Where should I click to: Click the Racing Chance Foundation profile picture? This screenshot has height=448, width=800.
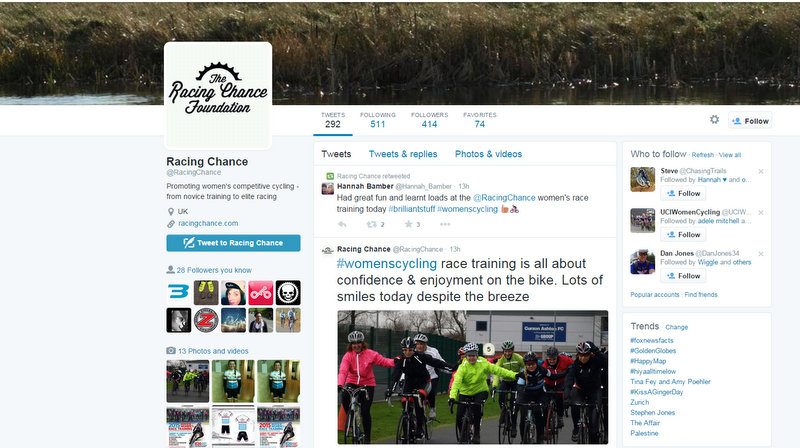point(218,95)
